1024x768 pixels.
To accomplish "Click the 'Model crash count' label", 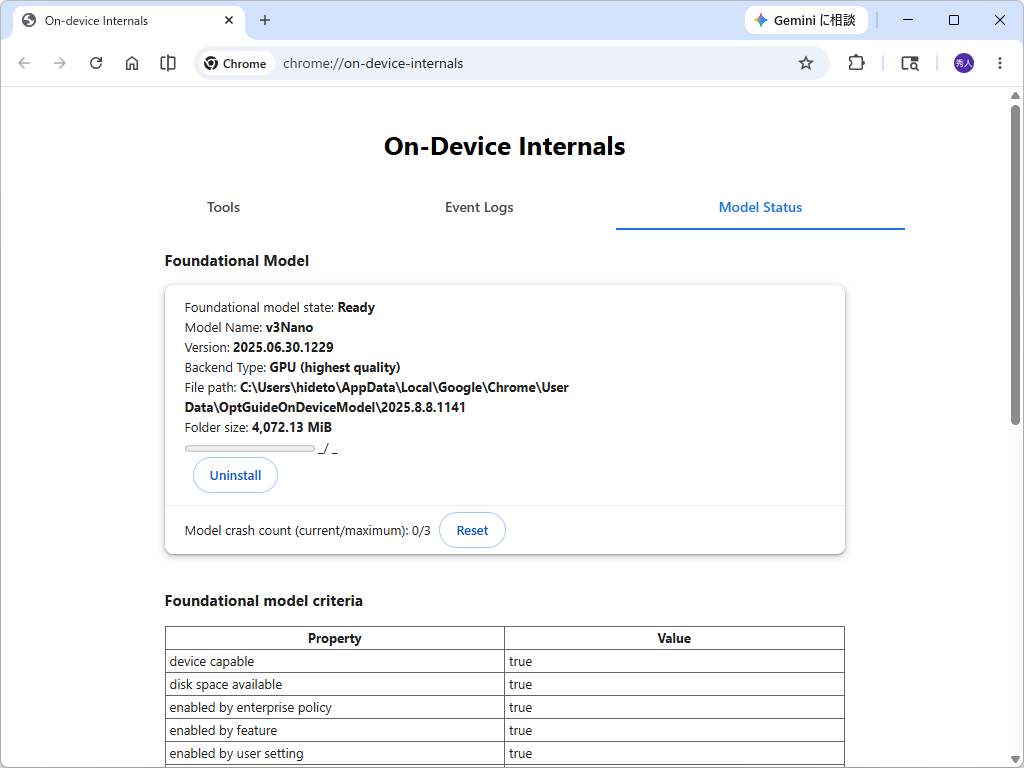I will click(x=296, y=530).
